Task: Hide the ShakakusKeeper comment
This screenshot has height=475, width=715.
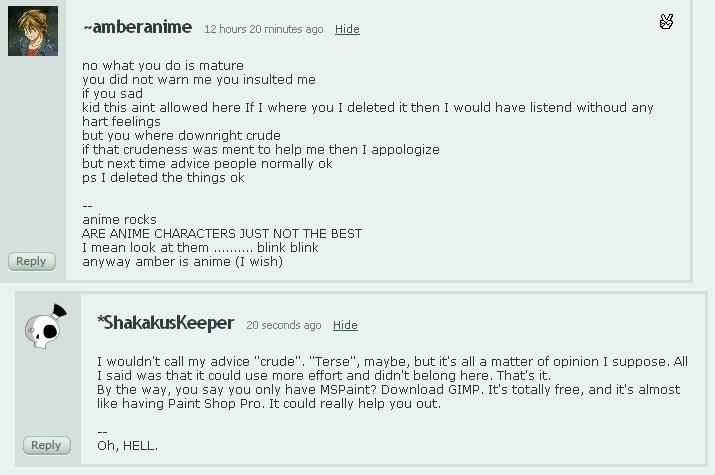Action: pos(345,326)
